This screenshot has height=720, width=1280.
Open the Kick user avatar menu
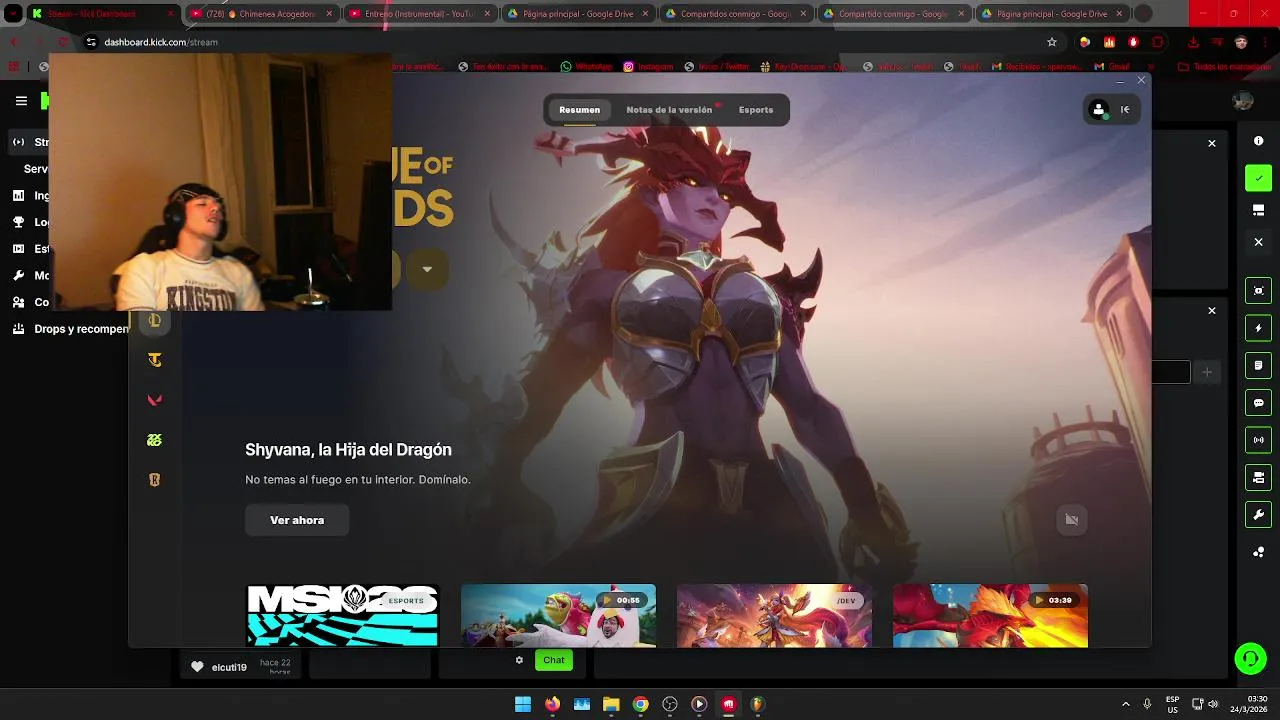(x=1243, y=101)
